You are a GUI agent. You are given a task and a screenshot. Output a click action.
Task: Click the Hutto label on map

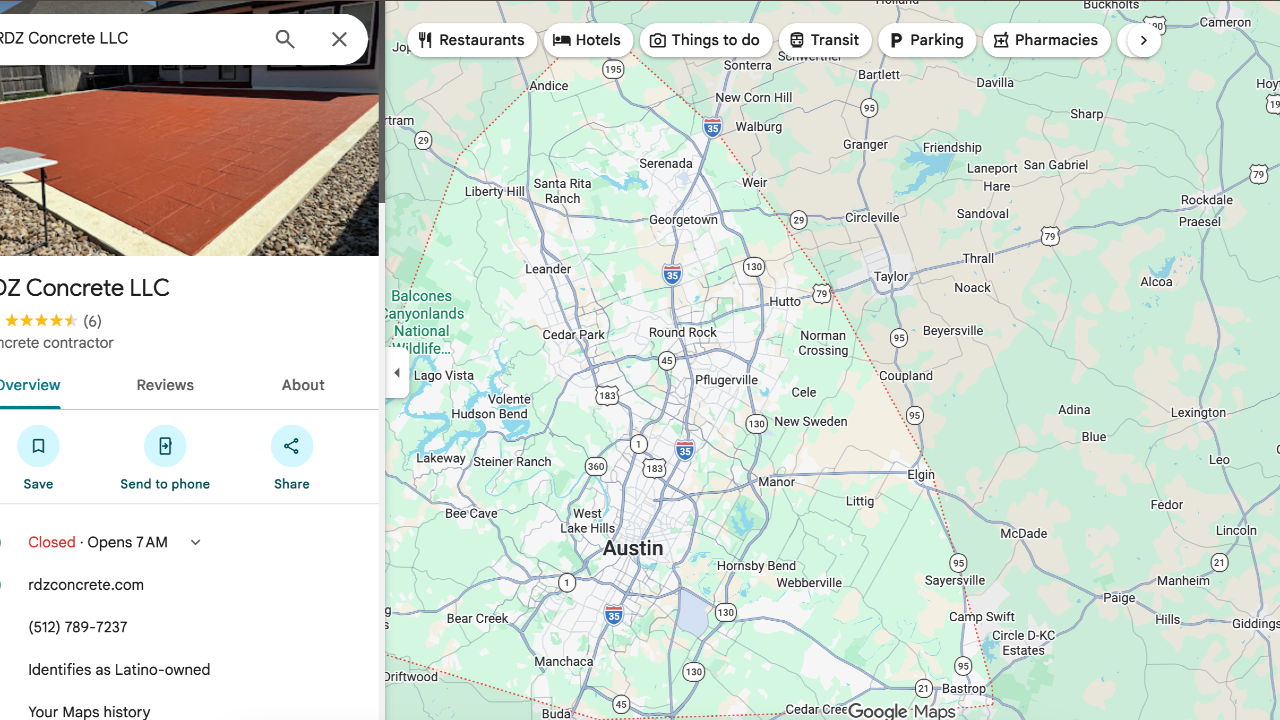click(x=786, y=301)
